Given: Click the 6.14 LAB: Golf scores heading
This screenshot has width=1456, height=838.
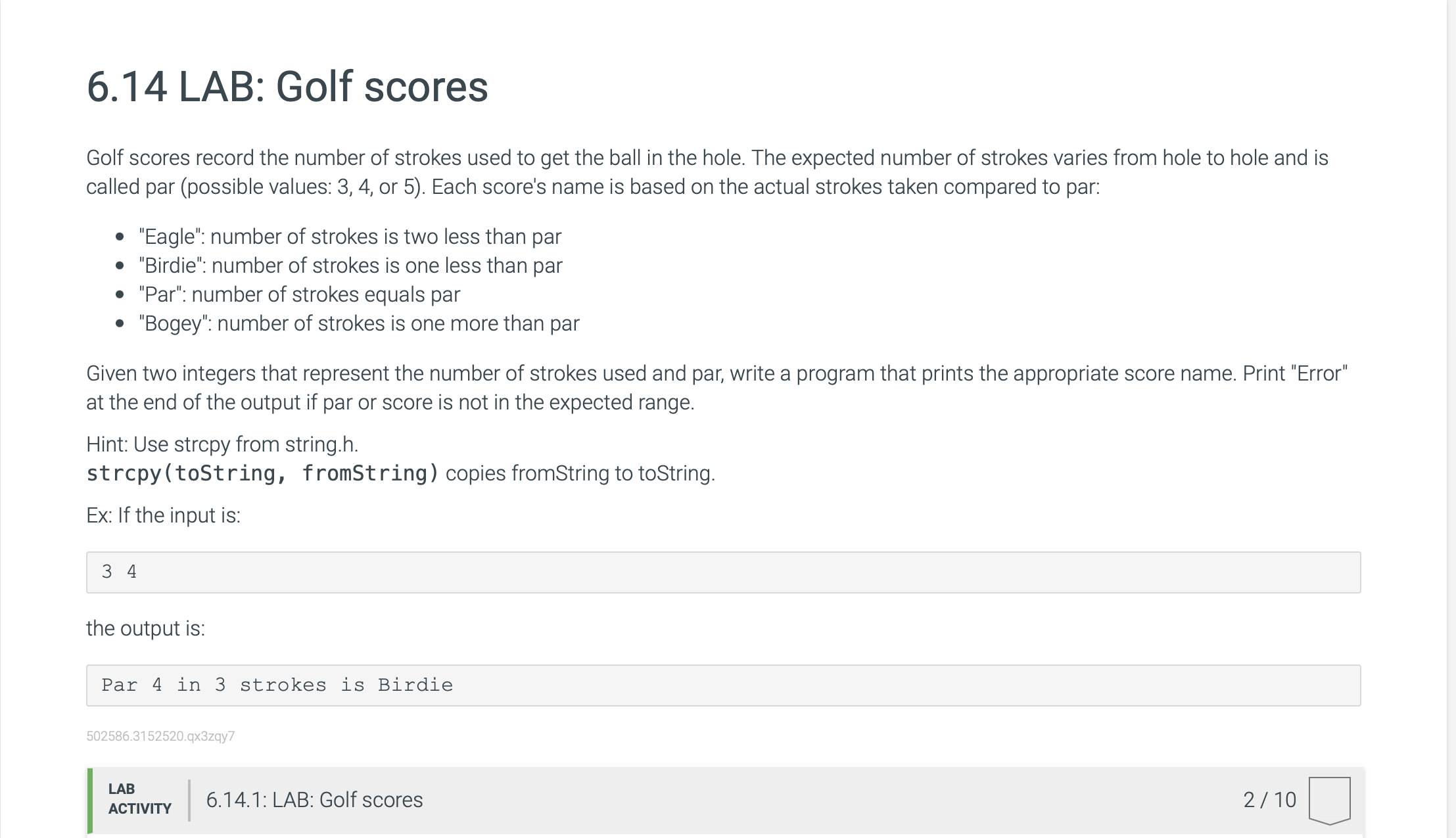Looking at the screenshot, I should click(x=287, y=87).
